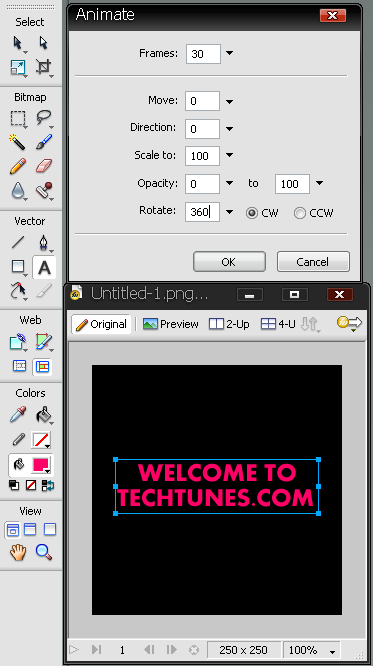Viewport: 373px width, 666px height.
Task: Open the stroke color swatch
Action: [x=41, y=440]
